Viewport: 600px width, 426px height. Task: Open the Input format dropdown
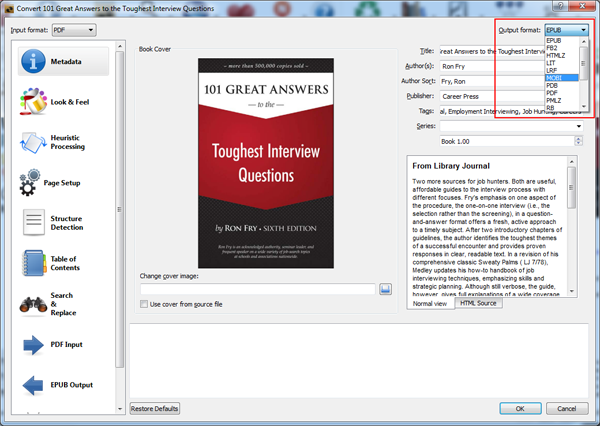74,30
